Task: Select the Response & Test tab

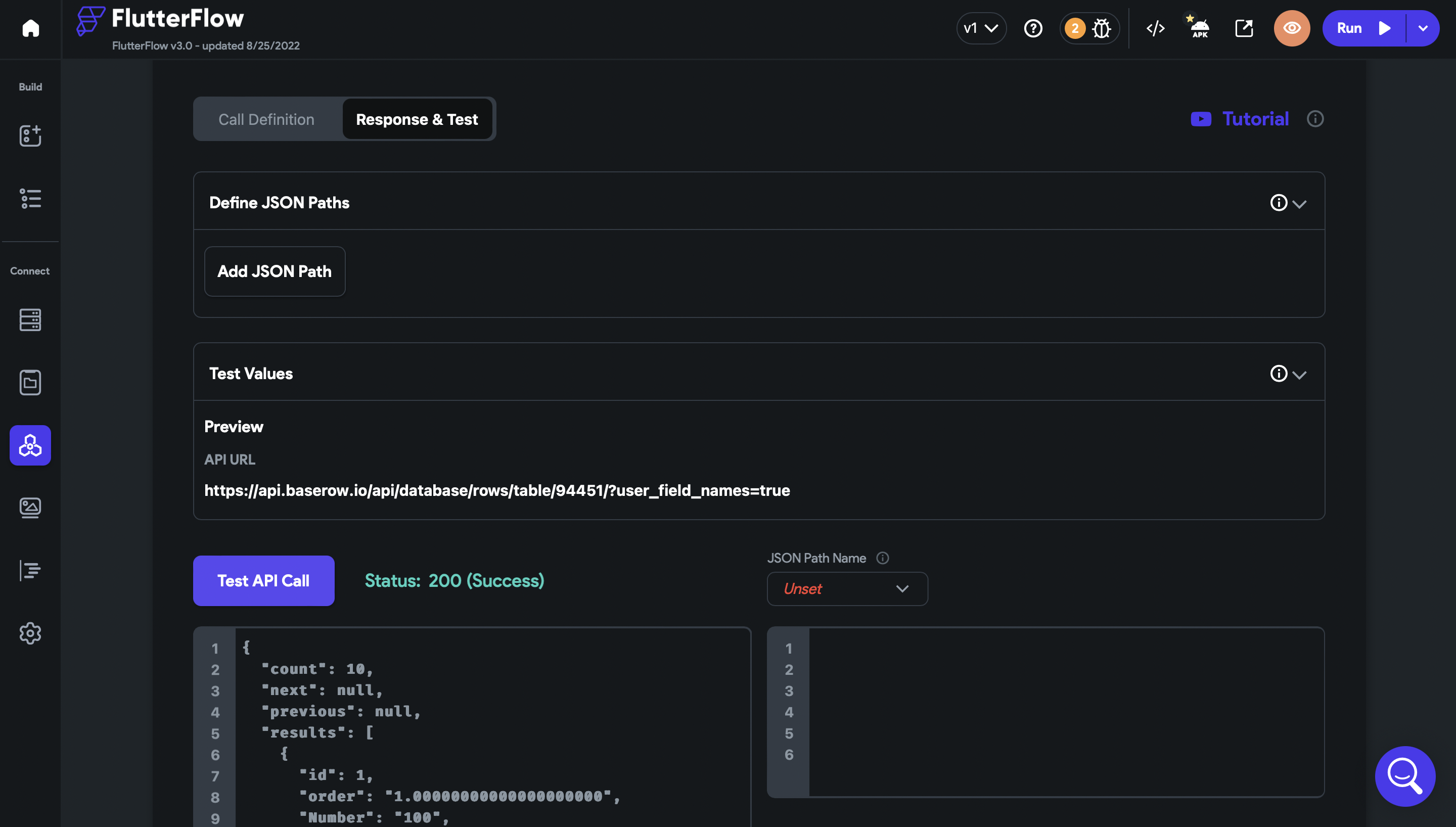Action: 417,119
